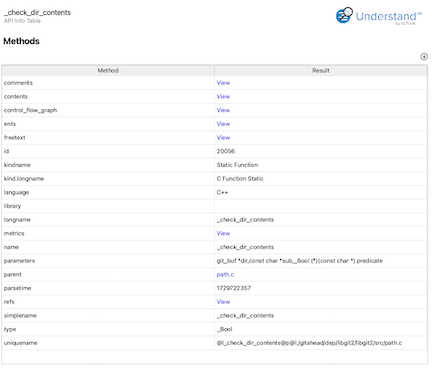Viewport: 432px width, 370px height.
Task: Follow the path.c parent link
Action: point(225,275)
